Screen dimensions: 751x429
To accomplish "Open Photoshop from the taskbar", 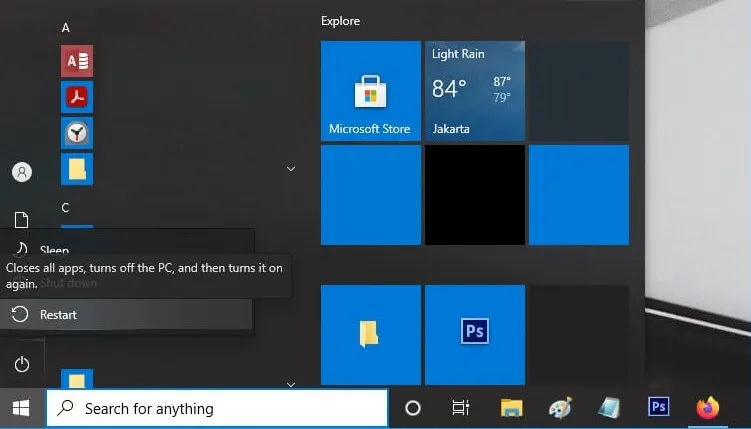I will pos(659,407).
